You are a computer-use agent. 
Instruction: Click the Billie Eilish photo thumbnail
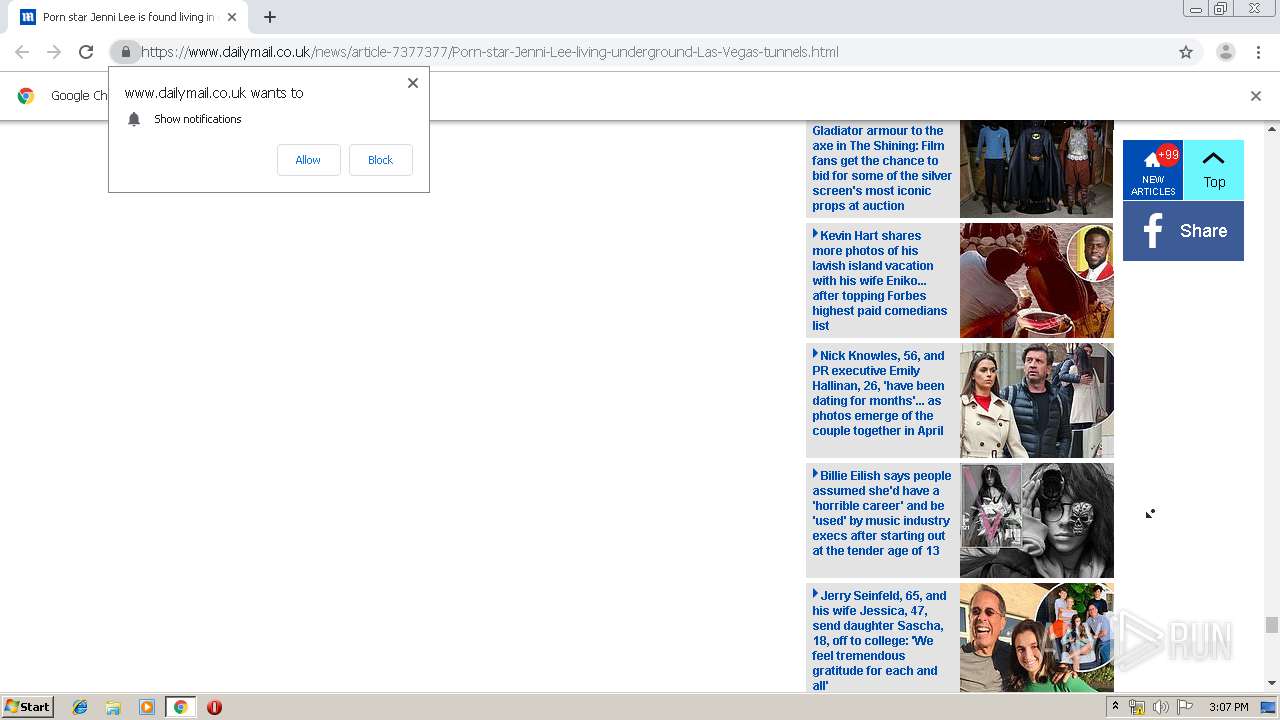1036,520
